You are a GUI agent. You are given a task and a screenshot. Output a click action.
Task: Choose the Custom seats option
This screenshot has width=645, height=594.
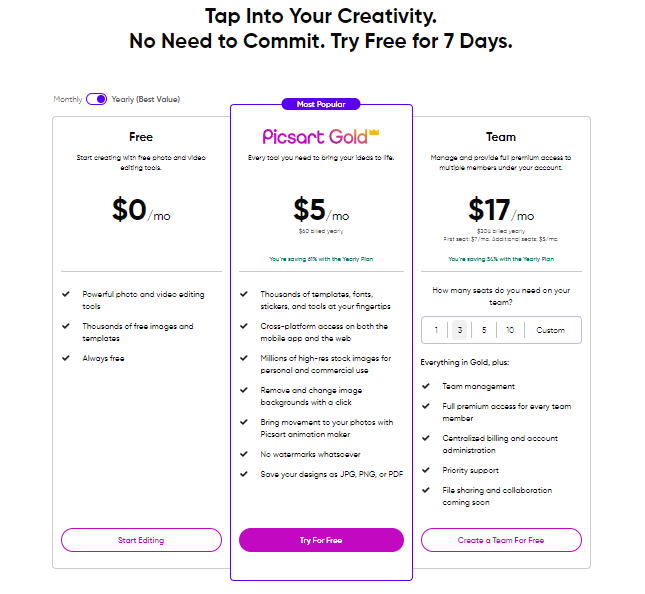point(550,330)
